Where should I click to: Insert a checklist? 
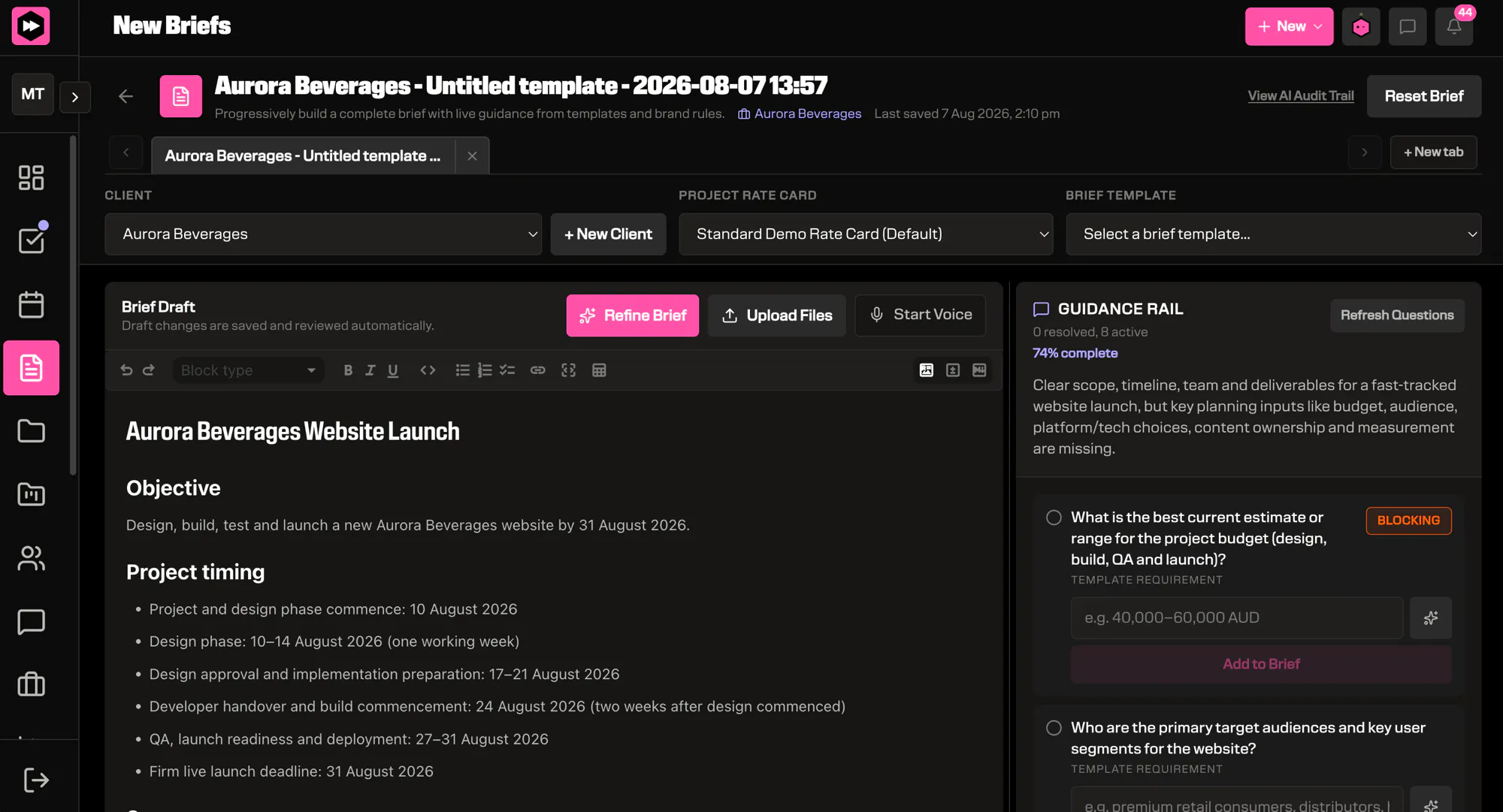click(x=507, y=370)
